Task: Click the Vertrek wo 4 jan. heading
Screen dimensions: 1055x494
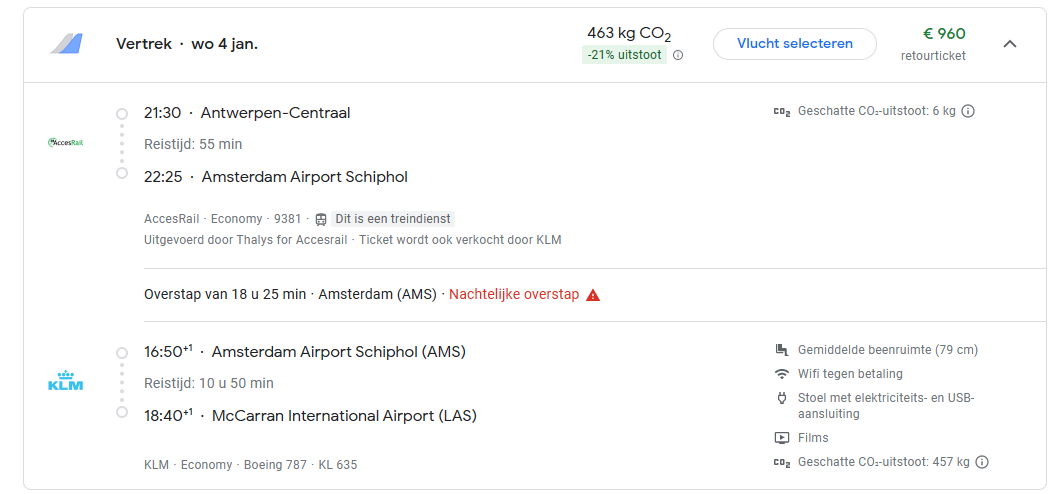Action: click(x=187, y=44)
